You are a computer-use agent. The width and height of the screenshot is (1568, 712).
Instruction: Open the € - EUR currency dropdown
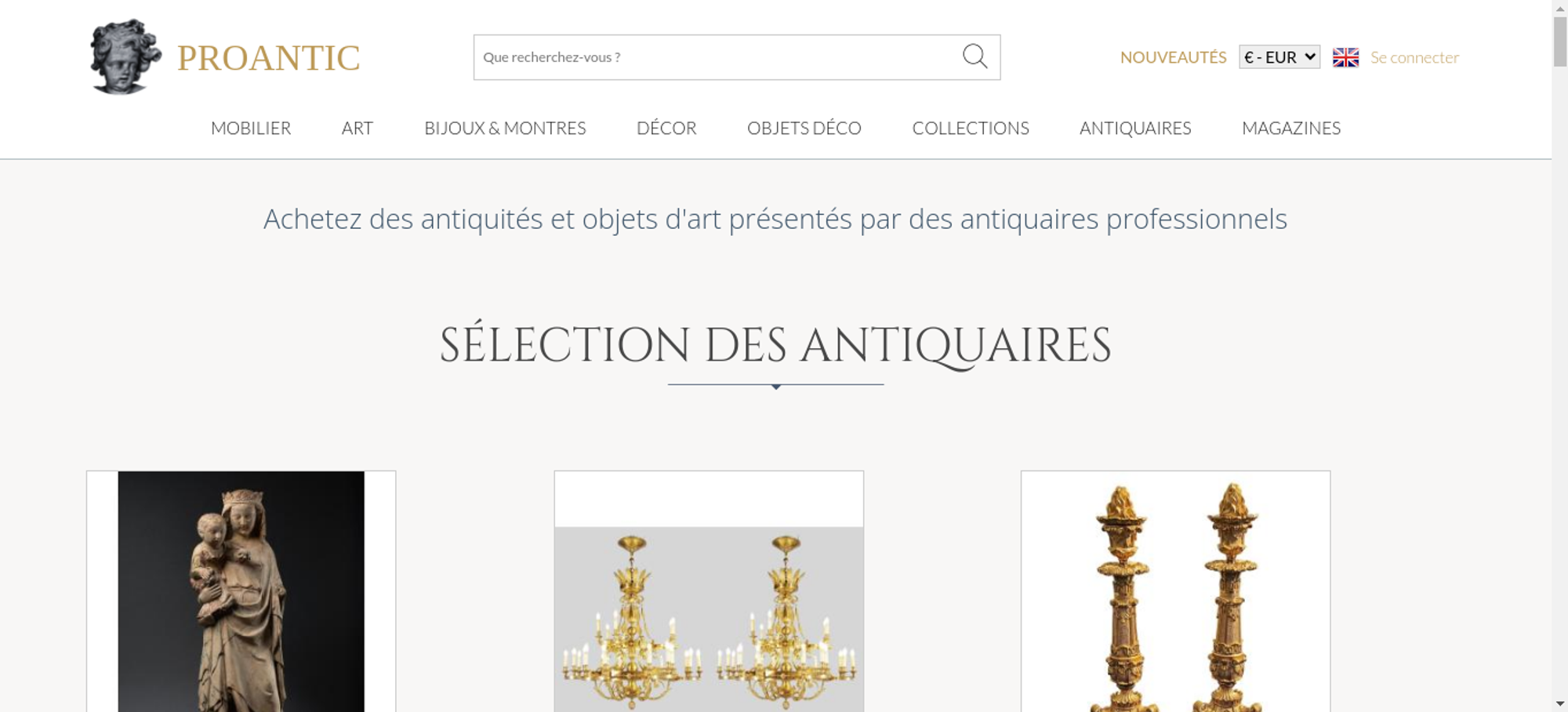click(x=1279, y=57)
